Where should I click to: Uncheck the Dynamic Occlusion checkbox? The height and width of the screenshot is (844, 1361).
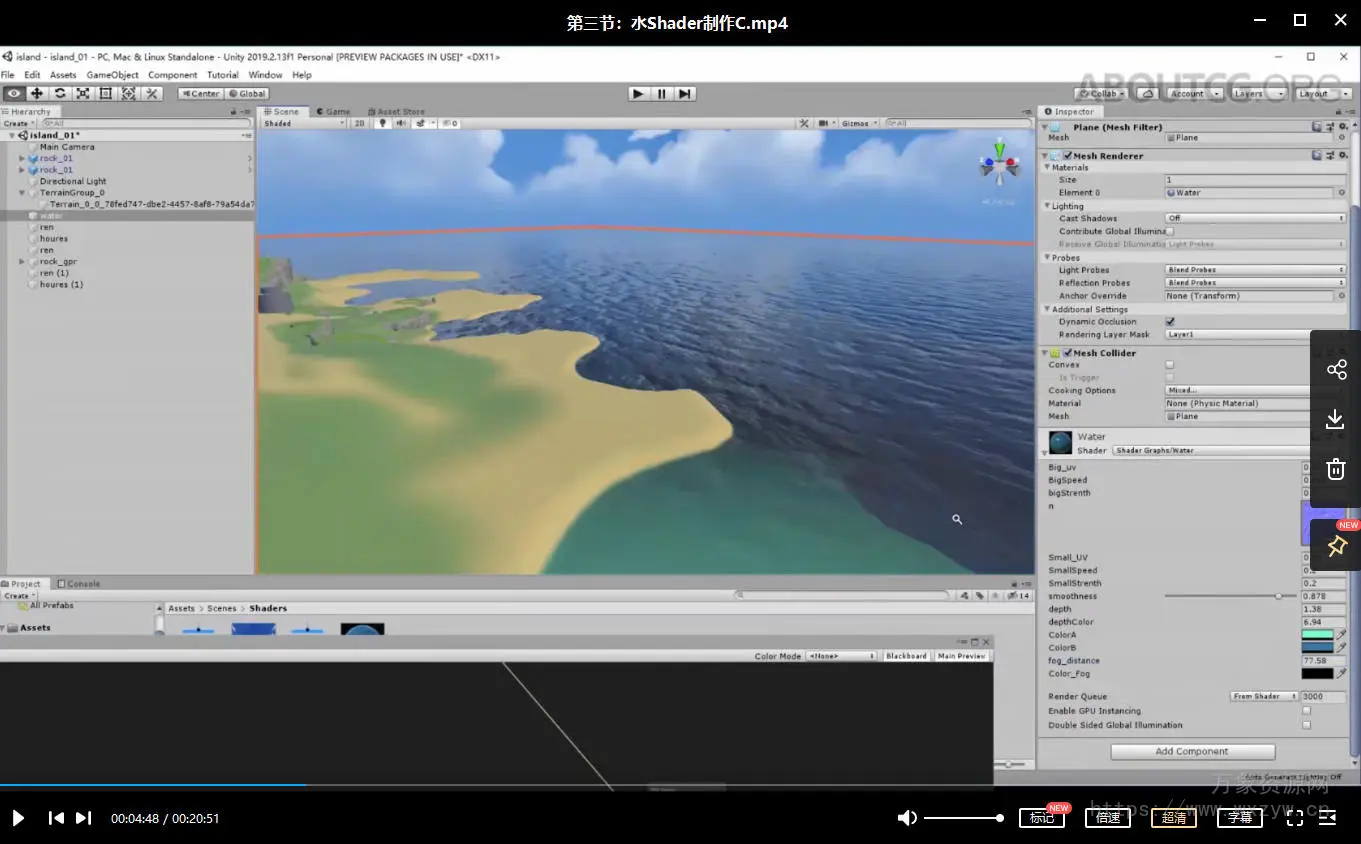(x=1170, y=322)
